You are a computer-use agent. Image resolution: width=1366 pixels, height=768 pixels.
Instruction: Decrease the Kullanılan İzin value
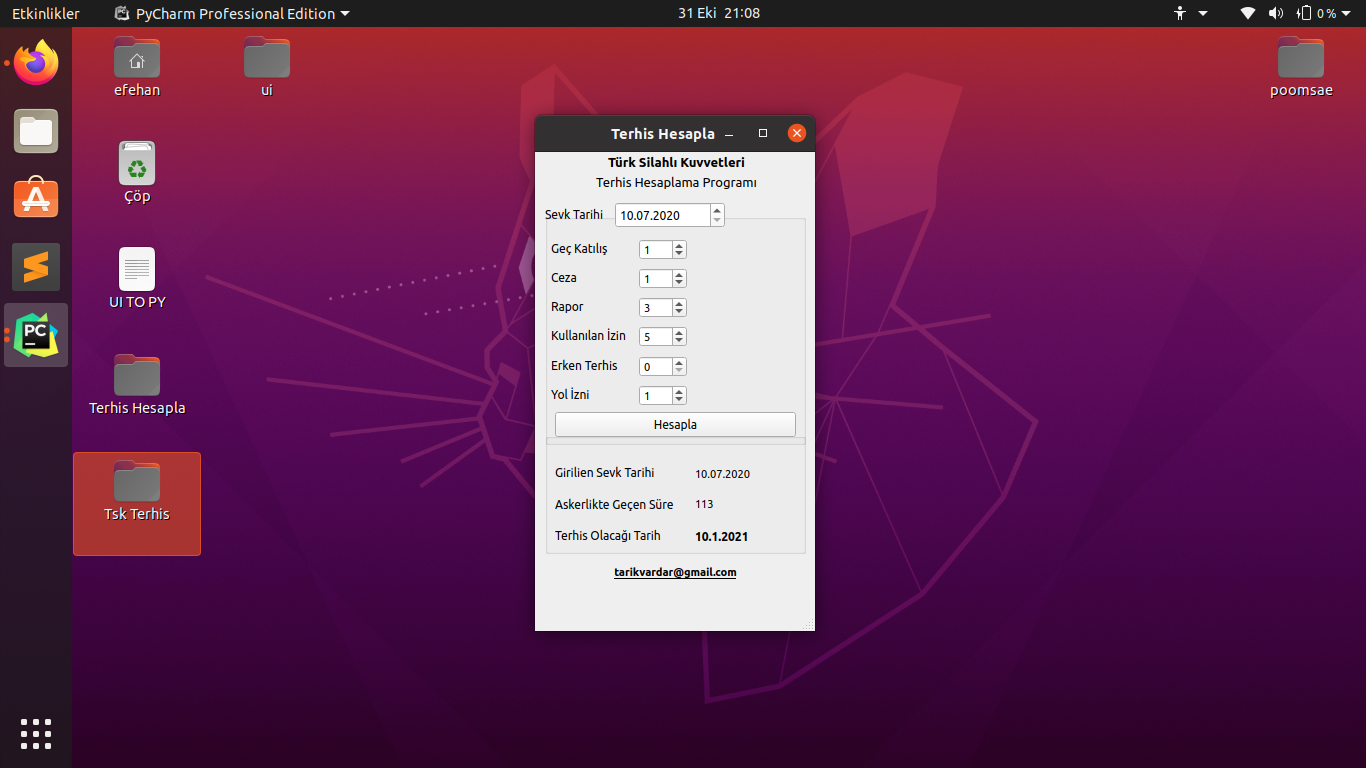point(679,341)
